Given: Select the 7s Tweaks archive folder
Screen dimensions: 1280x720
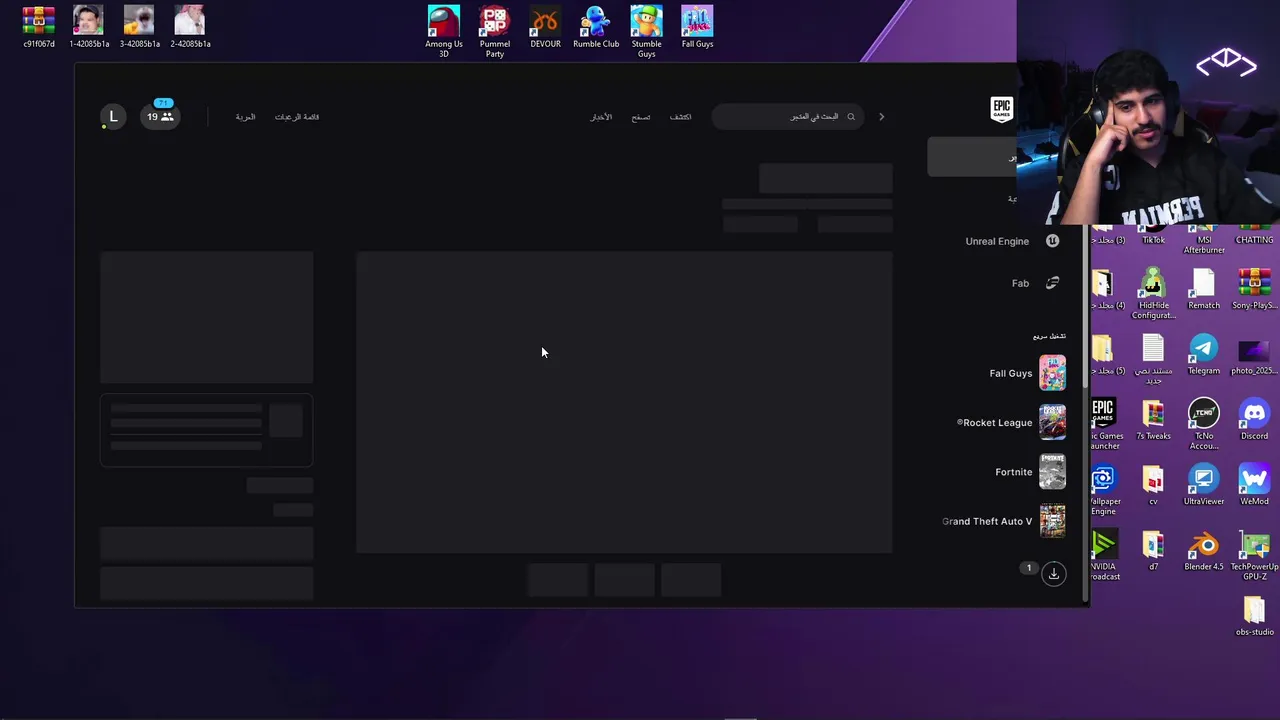Looking at the screenshot, I should 1153,419.
